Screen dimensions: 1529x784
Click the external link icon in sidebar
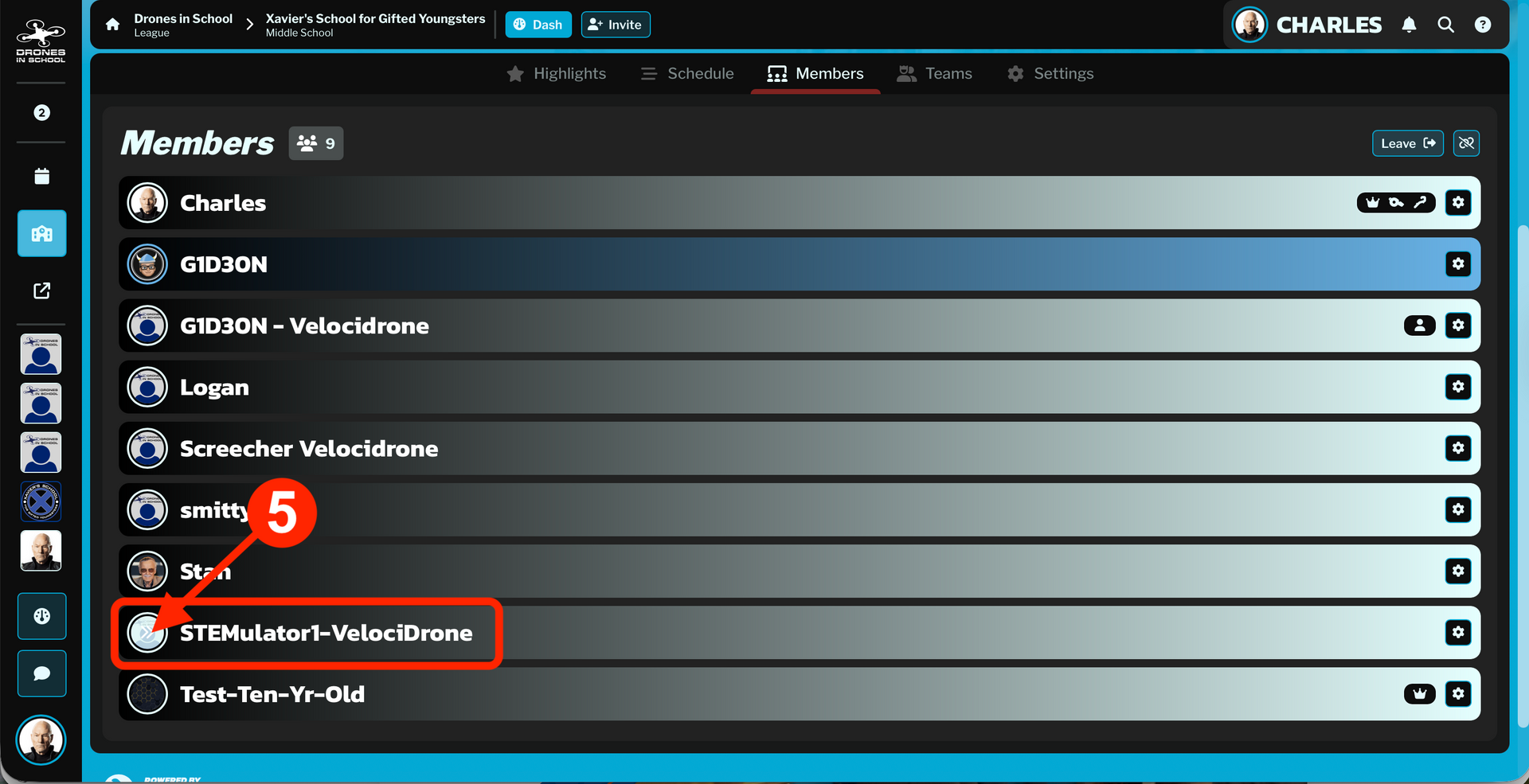click(42, 291)
